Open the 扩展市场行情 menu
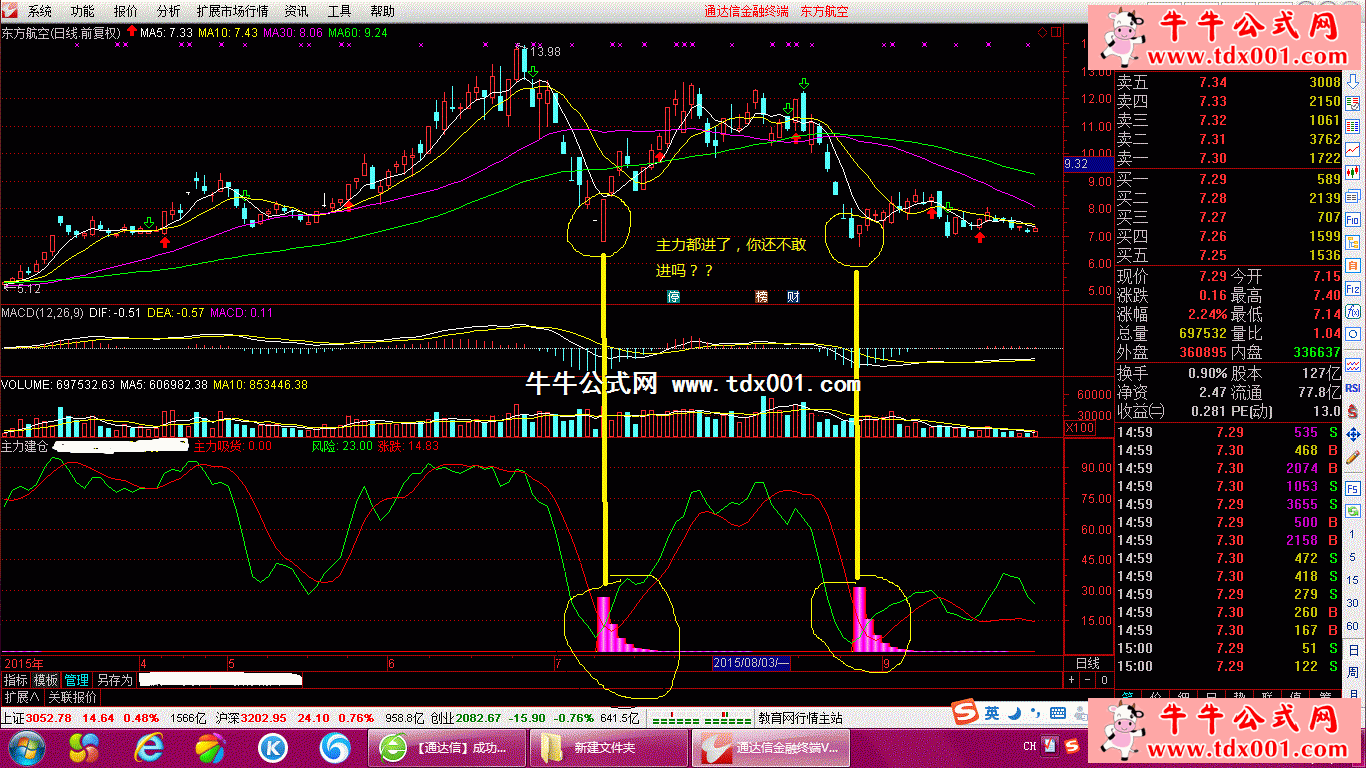This screenshot has width=1366, height=768. point(232,11)
